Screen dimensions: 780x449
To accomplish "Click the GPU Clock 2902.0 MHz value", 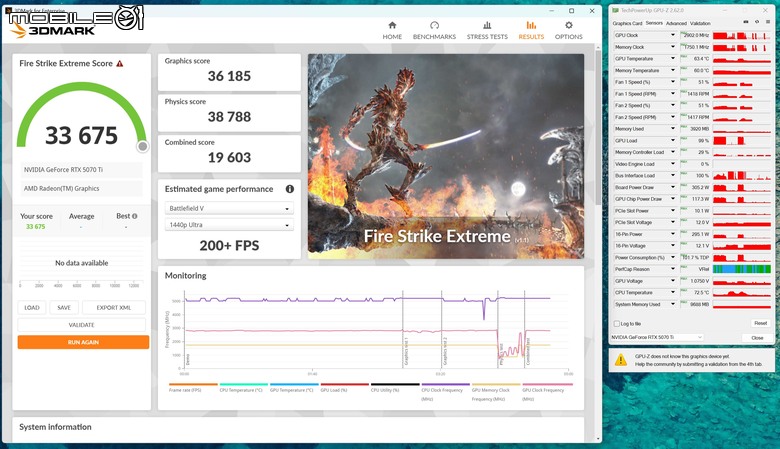I will coord(696,35).
